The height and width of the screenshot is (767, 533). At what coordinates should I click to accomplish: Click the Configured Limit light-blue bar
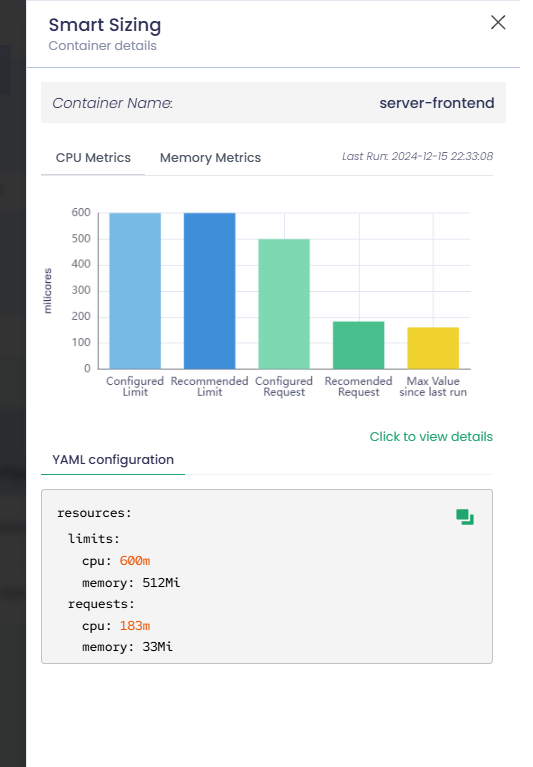[135, 291]
